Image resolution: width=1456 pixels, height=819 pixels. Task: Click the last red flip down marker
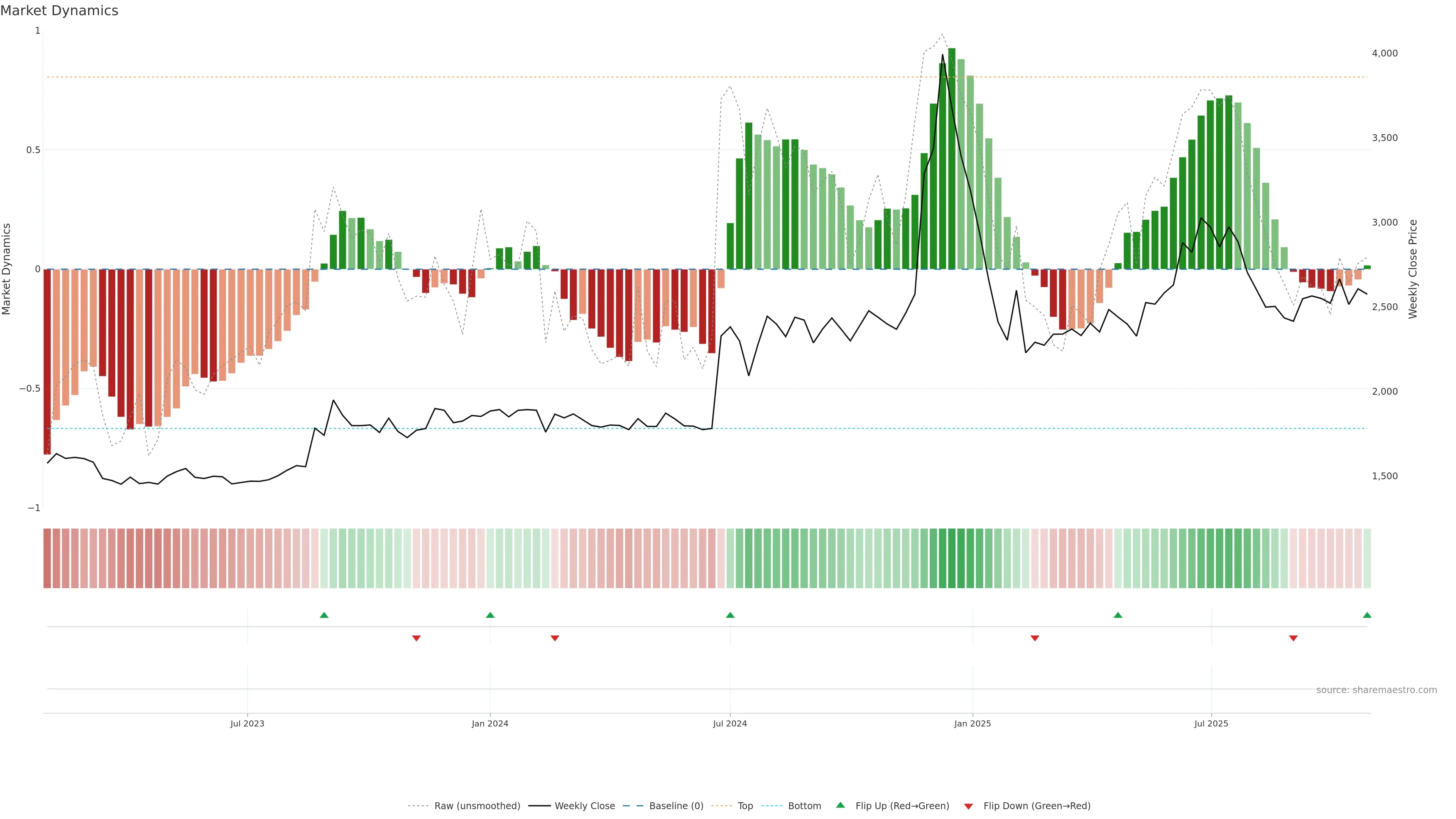1293,638
